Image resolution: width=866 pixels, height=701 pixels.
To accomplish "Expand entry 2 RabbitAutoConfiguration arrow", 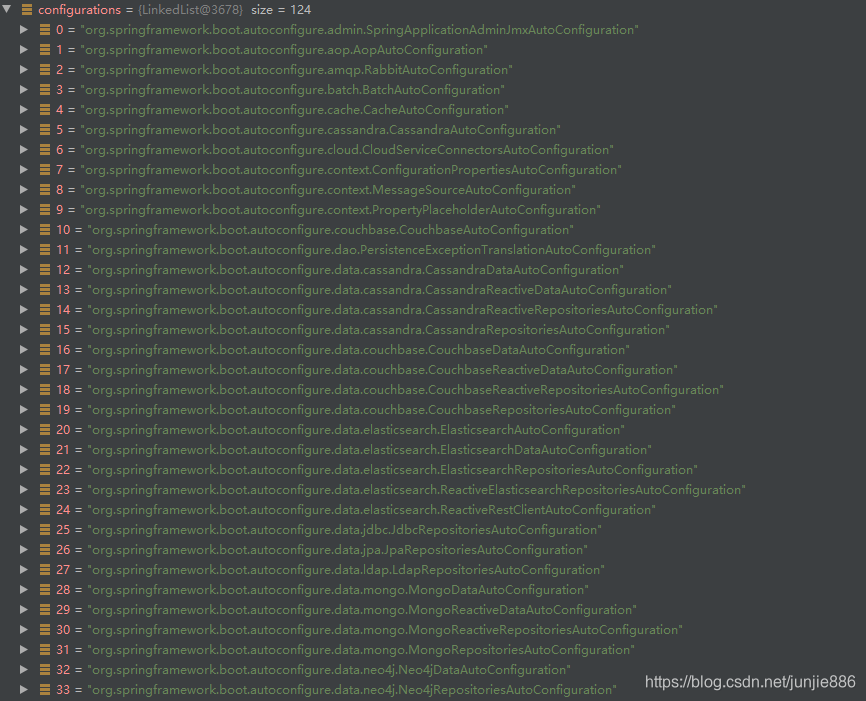I will click(x=24, y=70).
